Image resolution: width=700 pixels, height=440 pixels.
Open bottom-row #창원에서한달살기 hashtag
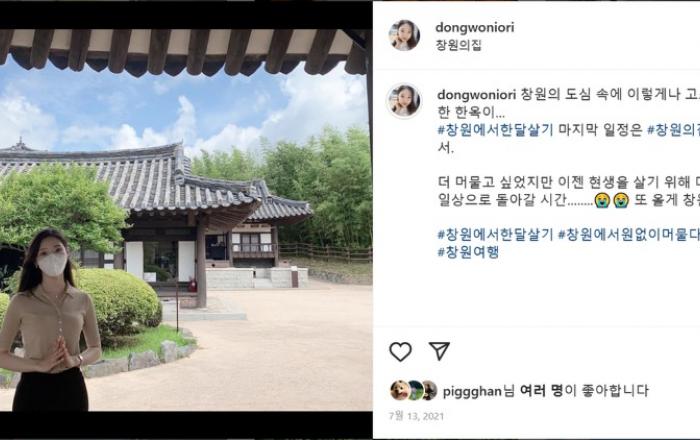coord(495,234)
